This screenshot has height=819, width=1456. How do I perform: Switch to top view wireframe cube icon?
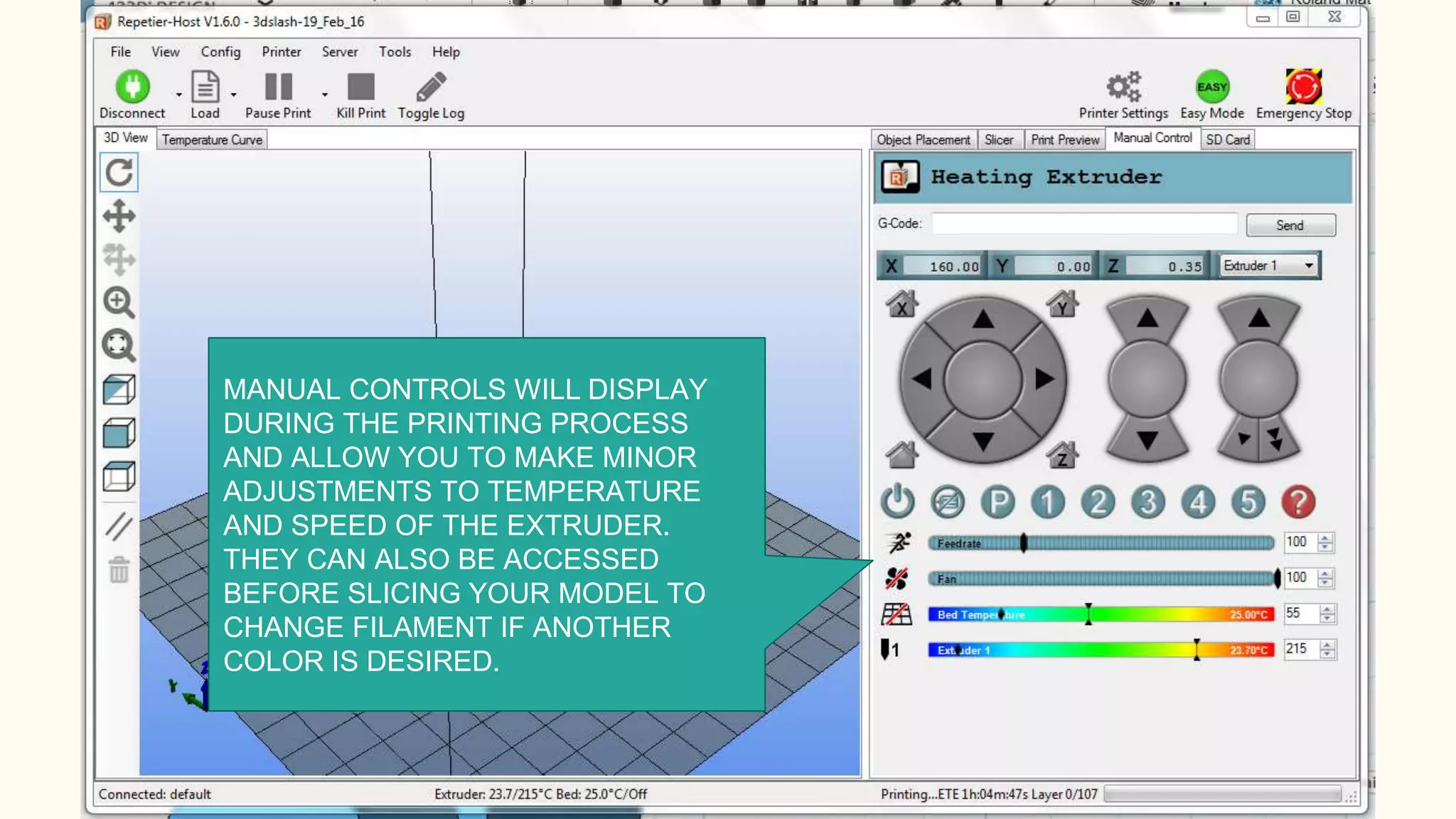point(119,476)
